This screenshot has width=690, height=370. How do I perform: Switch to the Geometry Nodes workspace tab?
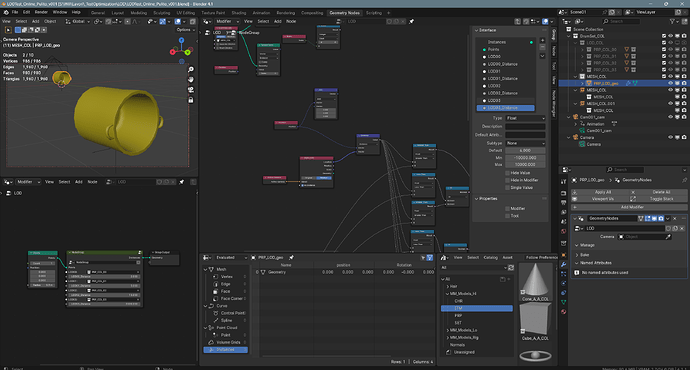[345, 13]
